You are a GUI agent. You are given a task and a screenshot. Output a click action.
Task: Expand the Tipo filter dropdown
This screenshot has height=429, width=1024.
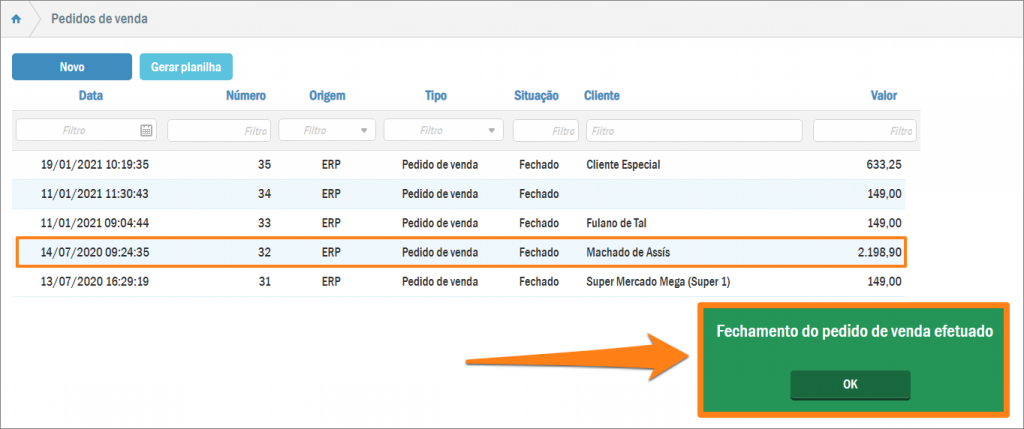[x=492, y=130]
